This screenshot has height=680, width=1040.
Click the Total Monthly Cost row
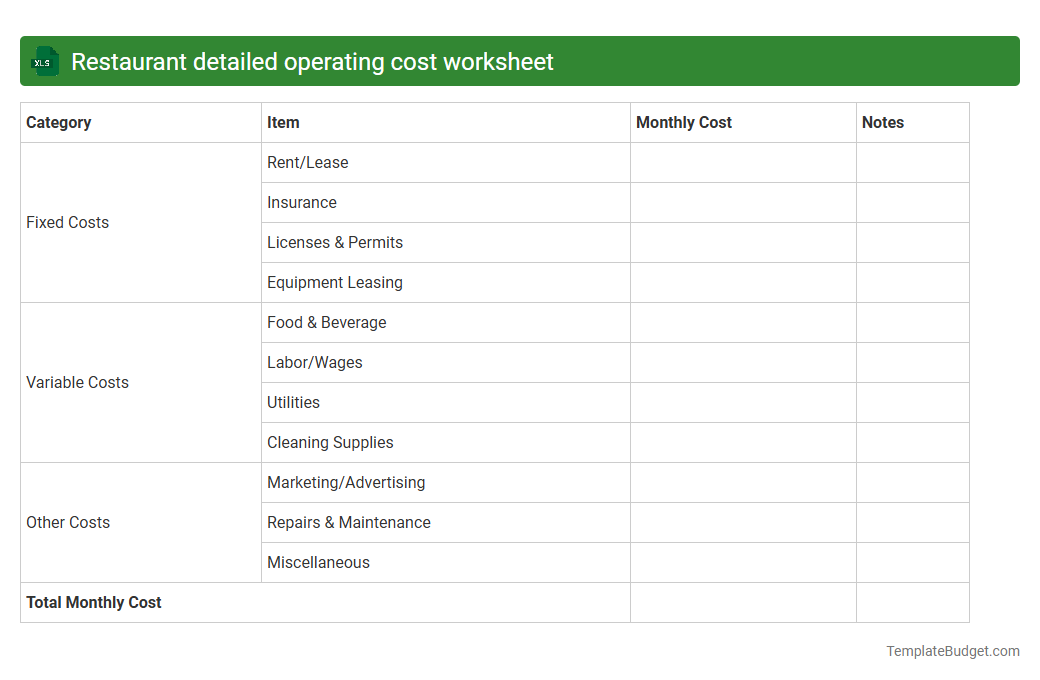pos(93,602)
